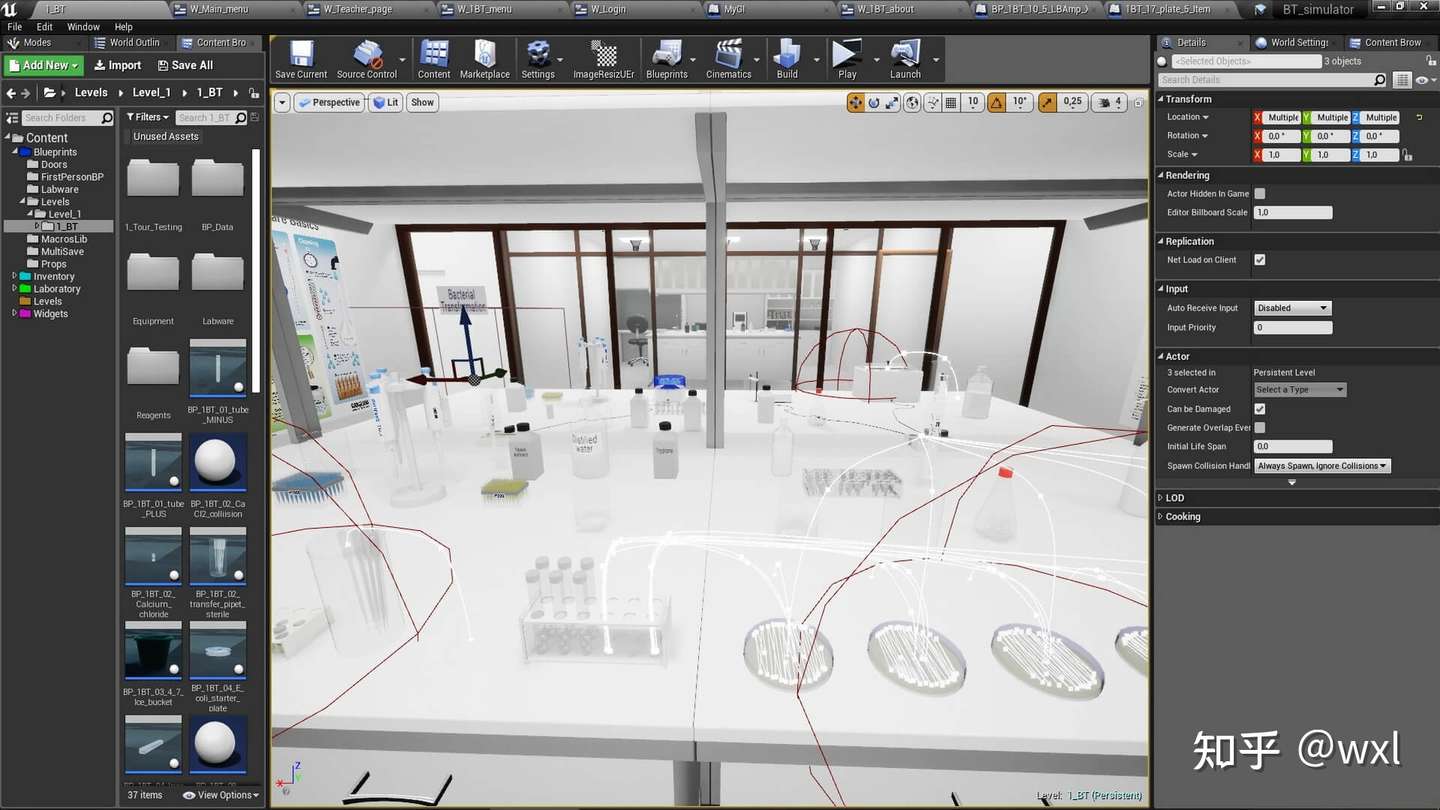Open the Marketplace from the toolbar
The width and height of the screenshot is (1440, 810).
(x=484, y=58)
